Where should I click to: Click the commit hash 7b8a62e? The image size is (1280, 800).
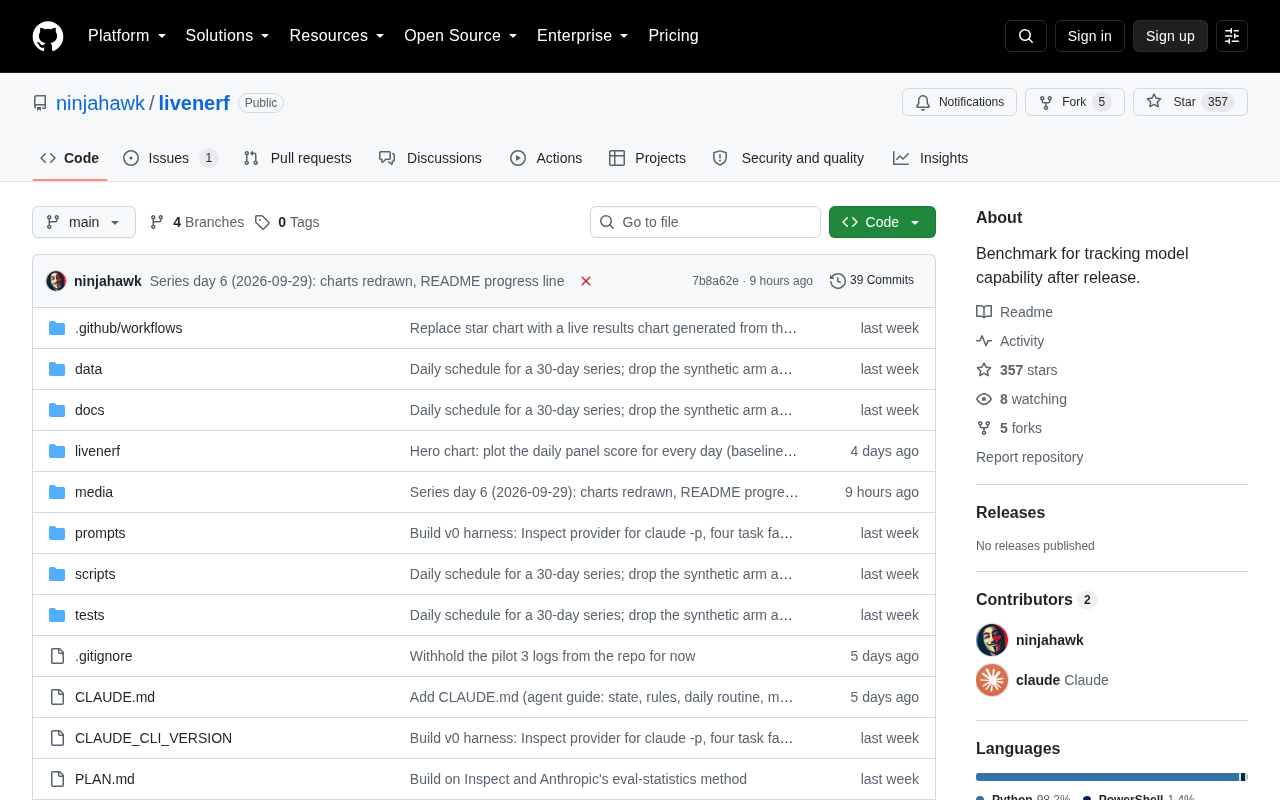tap(715, 281)
